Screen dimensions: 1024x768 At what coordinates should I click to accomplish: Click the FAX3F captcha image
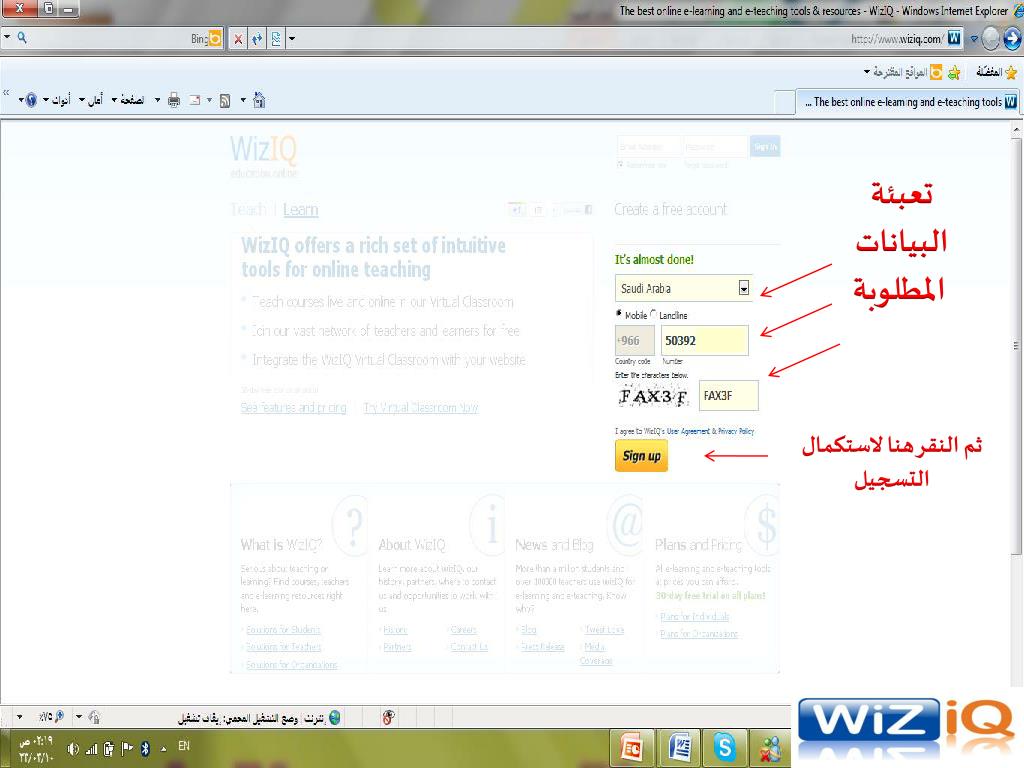pyautogui.click(x=652, y=396)
